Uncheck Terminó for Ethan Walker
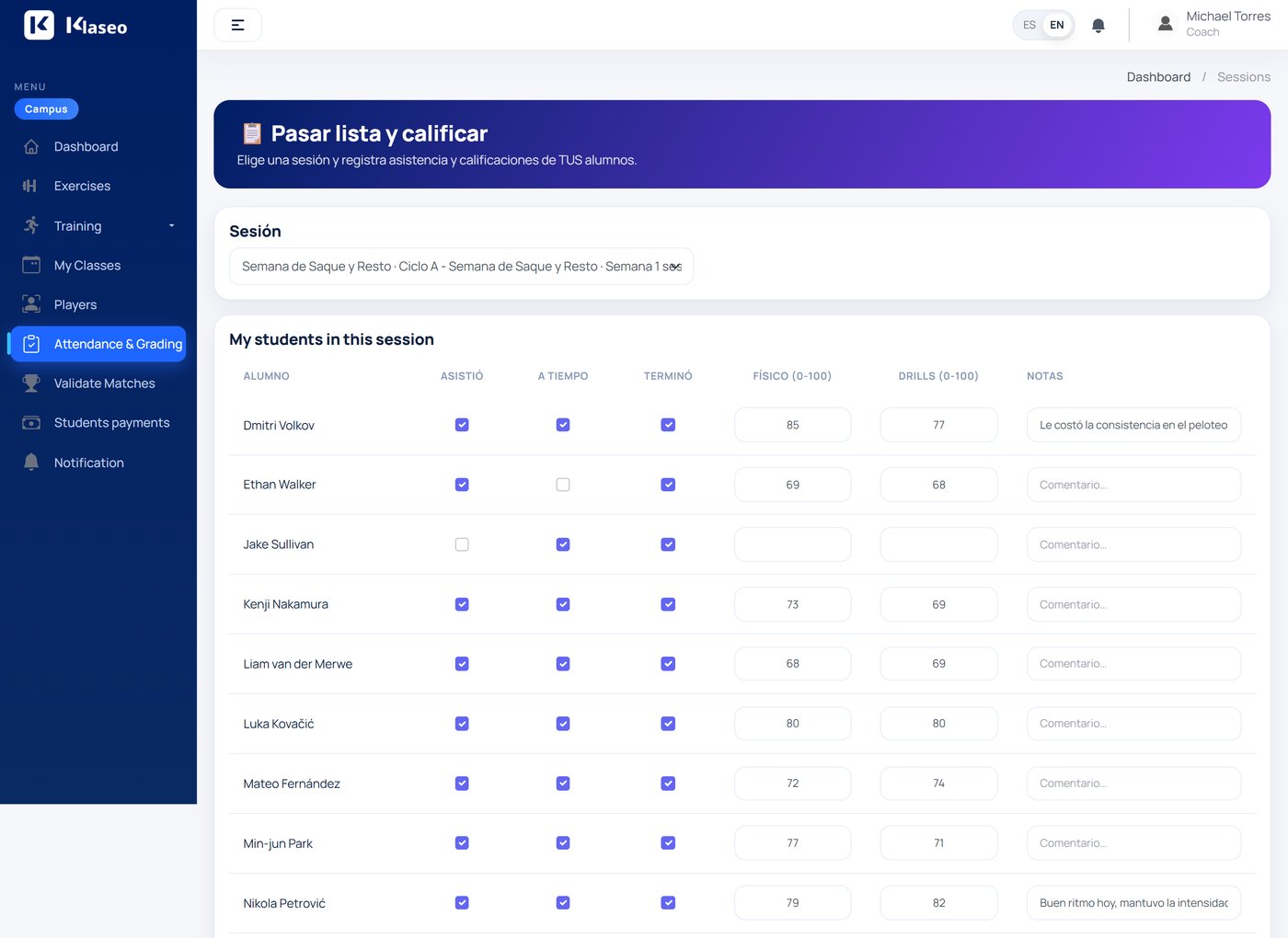The image size is (1288, 938). [668, 485]
